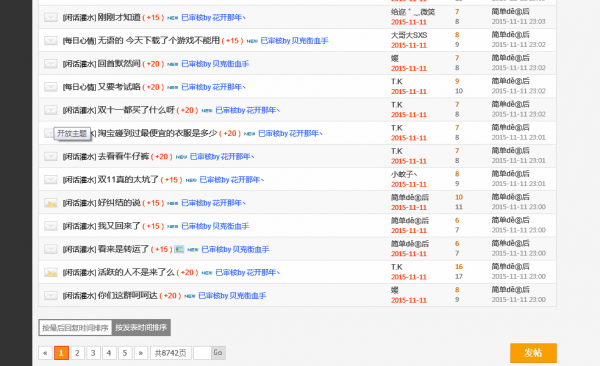Image resolution: width=600 pixels, height=366 pixels.
Task: Click the 发帖 orange button
Action: coord(533,353)
